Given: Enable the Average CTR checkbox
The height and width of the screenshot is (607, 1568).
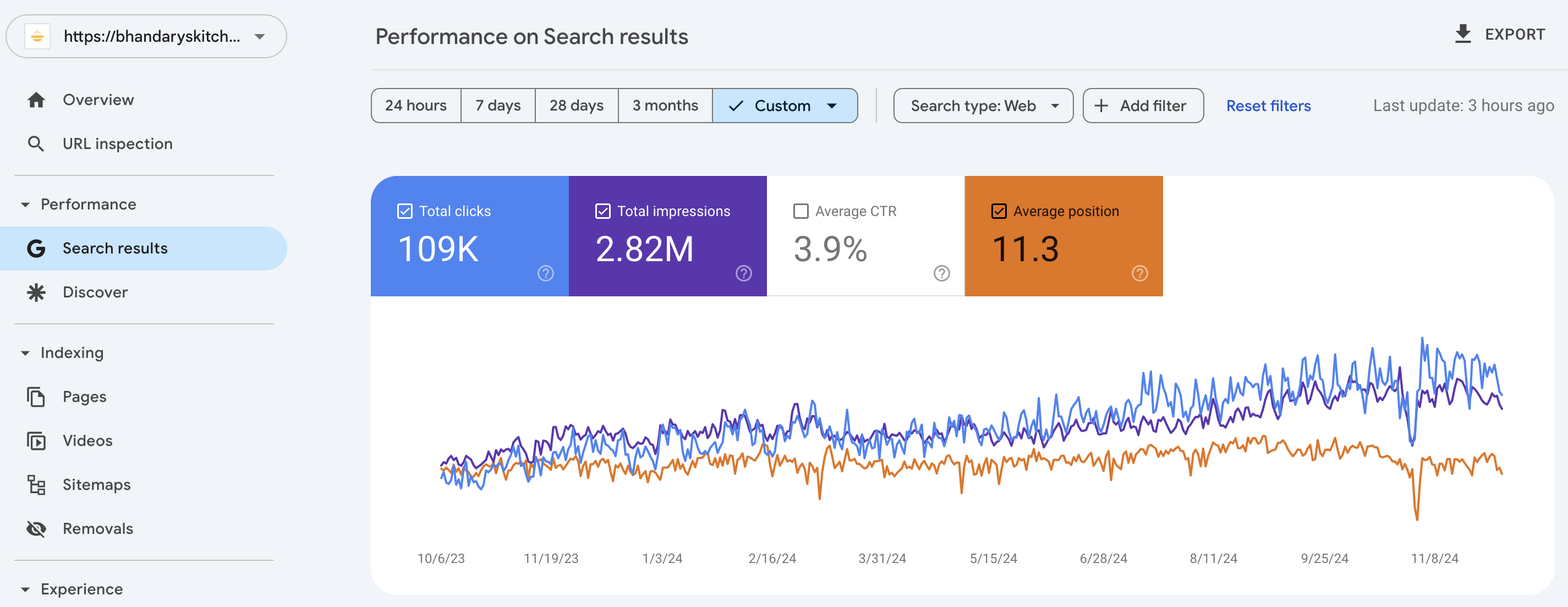Looking at the screenshot, I should (x=801, y=211).
